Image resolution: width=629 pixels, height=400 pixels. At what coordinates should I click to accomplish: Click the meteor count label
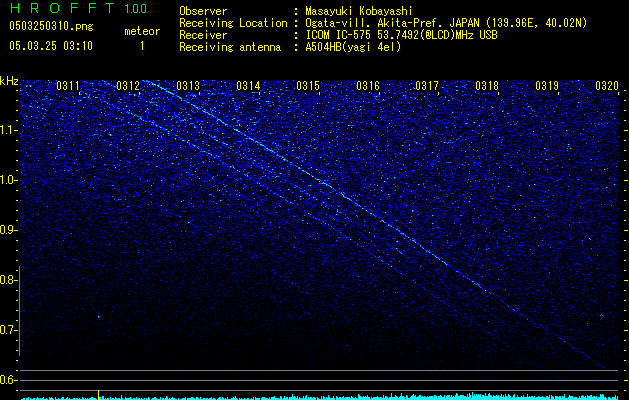(x=142, y=31)
